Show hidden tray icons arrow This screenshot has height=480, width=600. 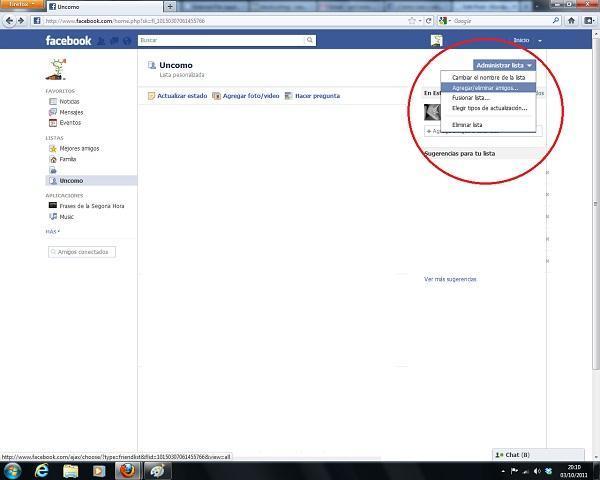tap(503, 471)
